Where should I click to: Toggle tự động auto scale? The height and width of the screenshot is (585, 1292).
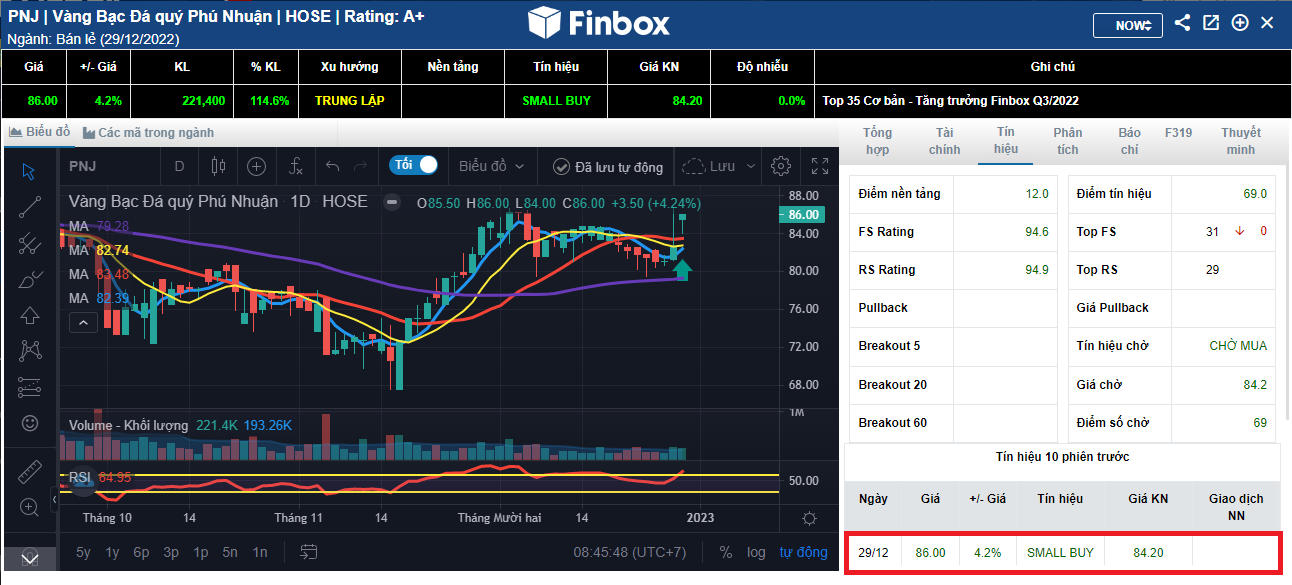point(804,552)
